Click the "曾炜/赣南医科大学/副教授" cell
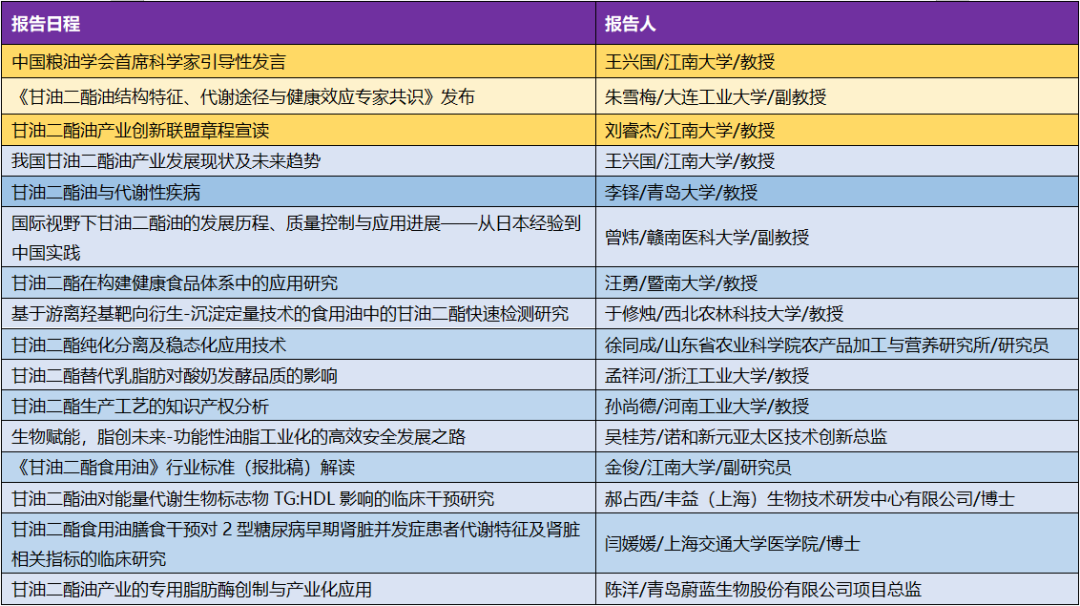Image resolution: width=1080 pixels, height=606 pixels. coord(837,237)
